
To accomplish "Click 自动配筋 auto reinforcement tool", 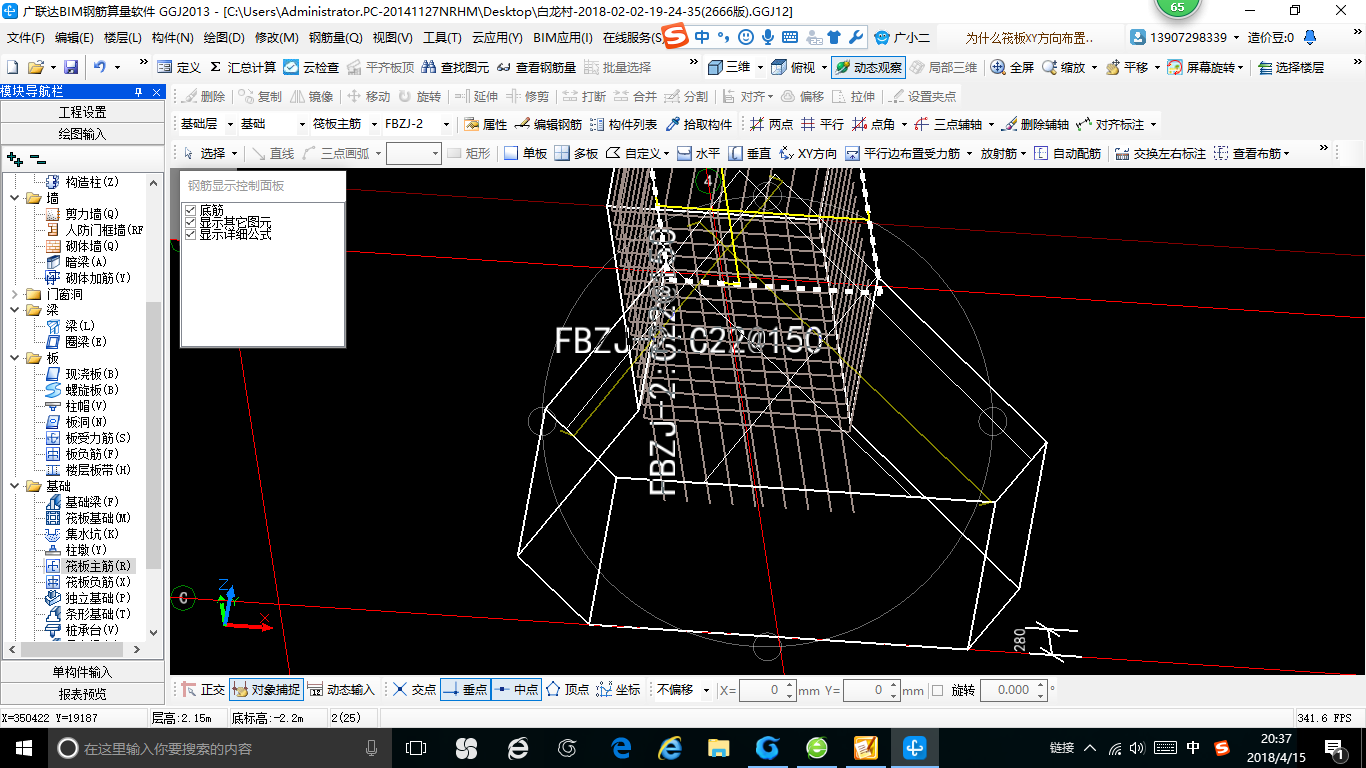I will [x=1067, y=153].
